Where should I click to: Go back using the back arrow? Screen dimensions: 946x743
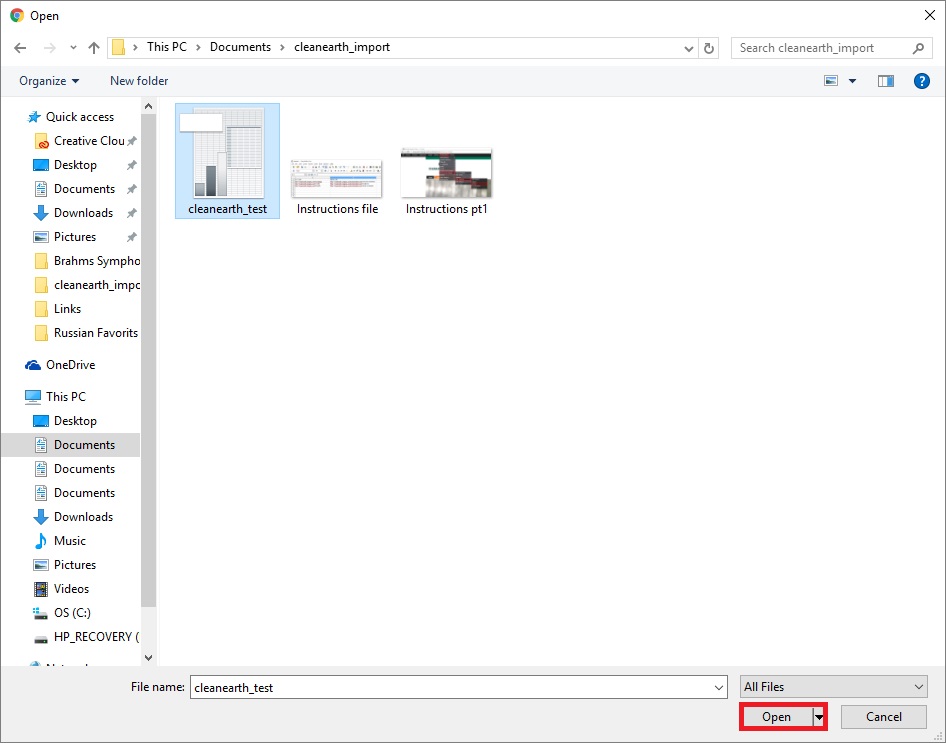(20, 48)
